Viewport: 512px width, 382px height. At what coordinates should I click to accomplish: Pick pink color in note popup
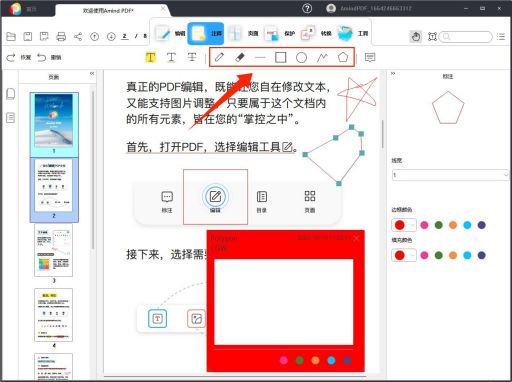point(284,360)
